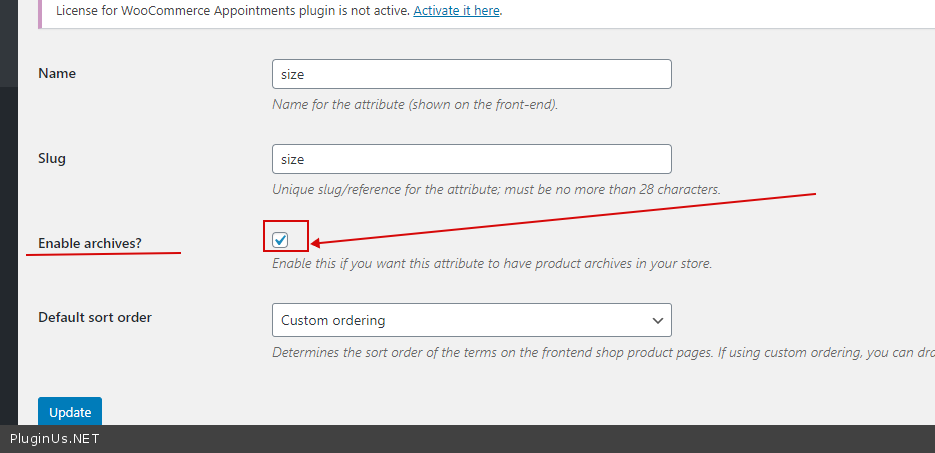
Task: Click the "Name" field label
Action: (x=57, y=73)
